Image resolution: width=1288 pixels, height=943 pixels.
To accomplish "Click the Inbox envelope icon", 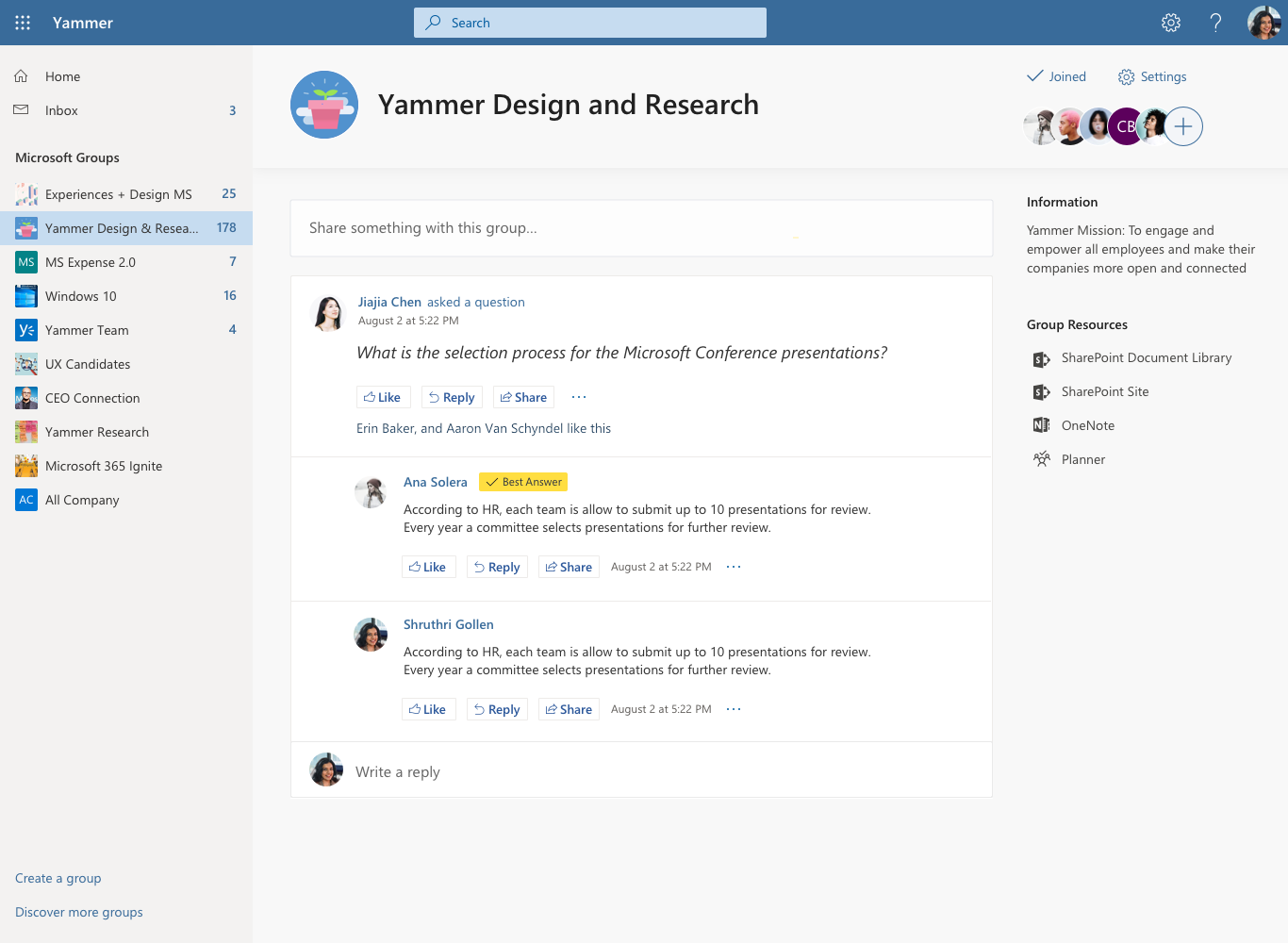I will point(21,110).
